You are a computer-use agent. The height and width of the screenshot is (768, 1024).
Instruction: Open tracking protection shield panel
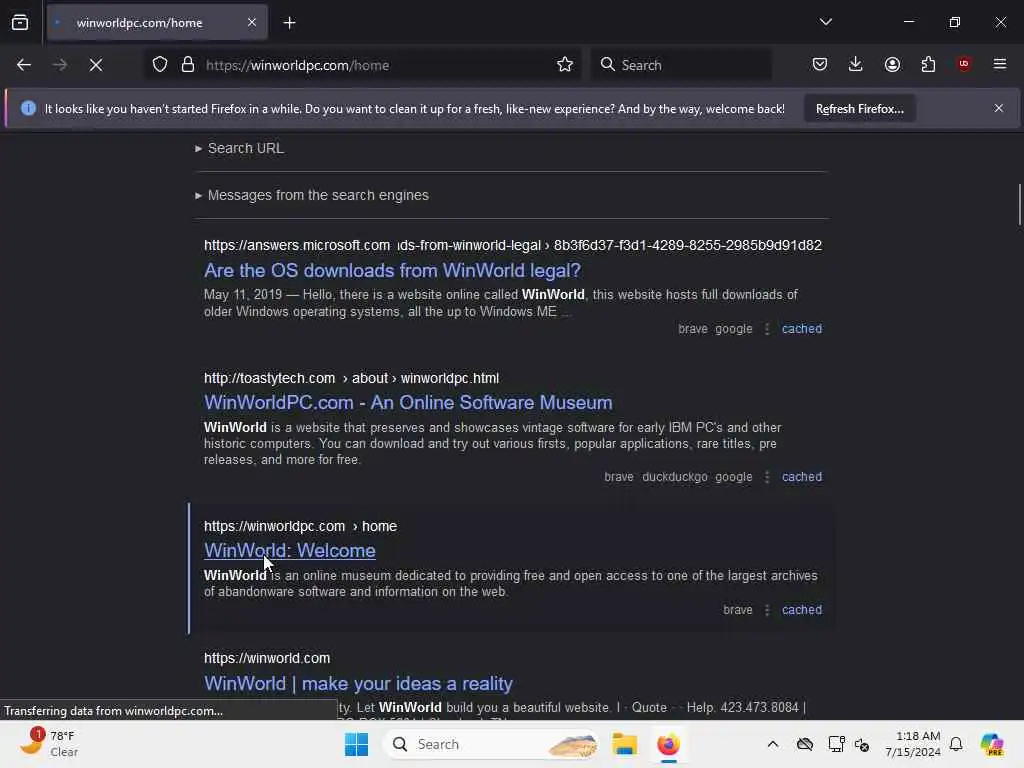click(160, 65)
